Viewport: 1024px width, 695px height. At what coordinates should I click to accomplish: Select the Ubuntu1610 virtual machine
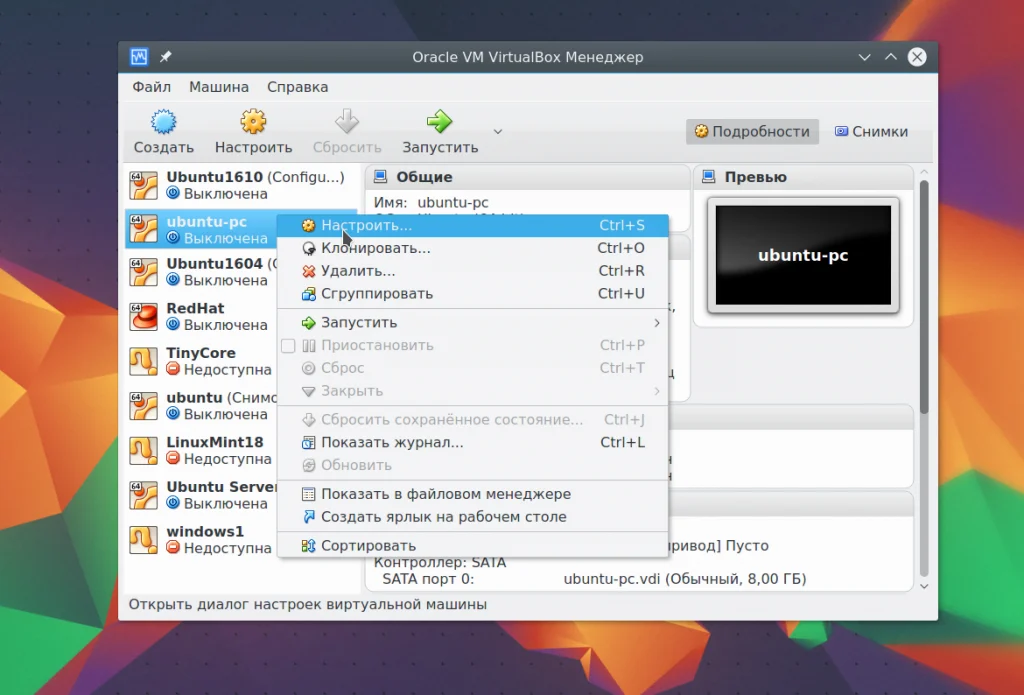[241, 186]
